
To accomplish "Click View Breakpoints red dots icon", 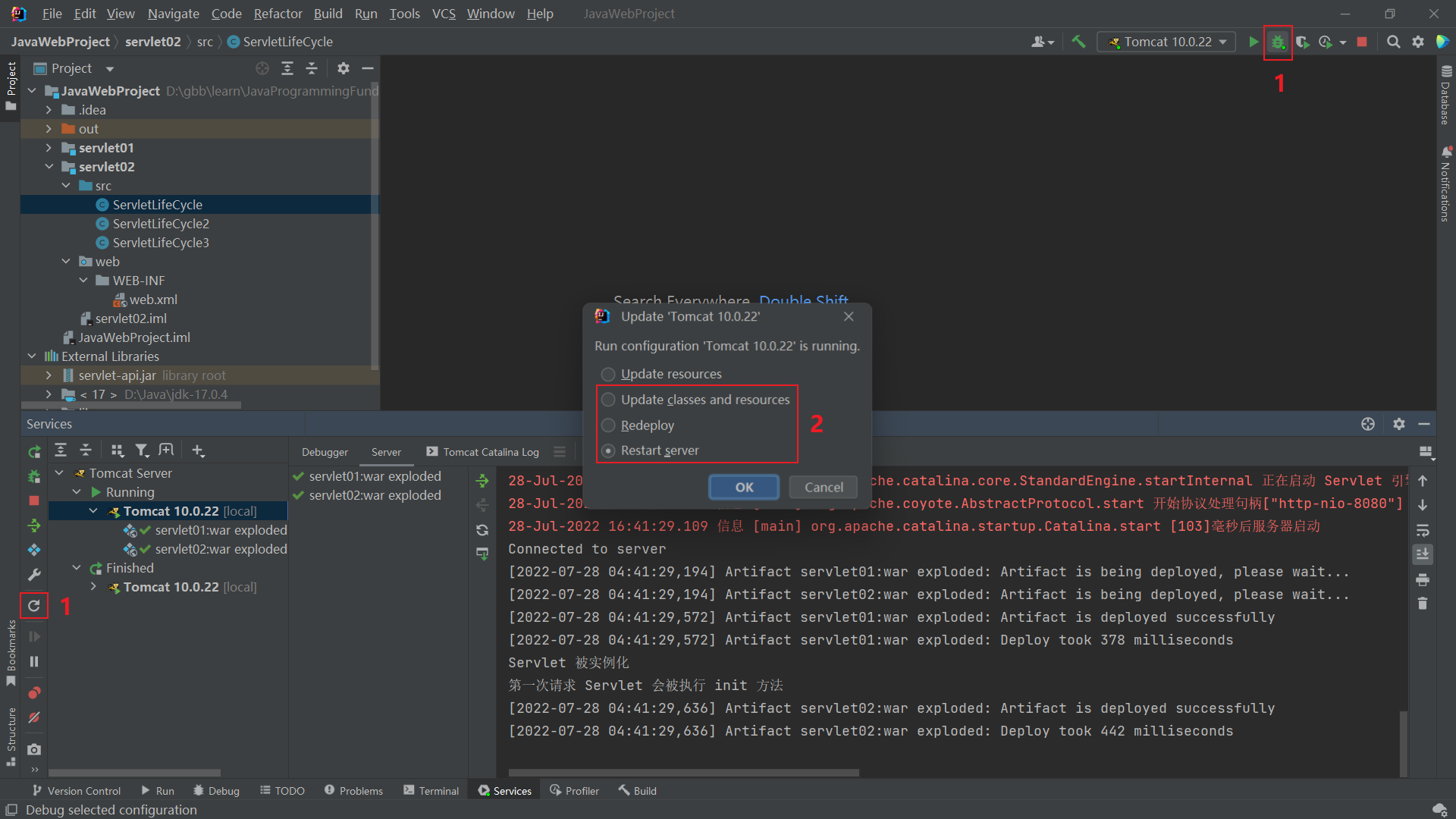I will (34, 692).
